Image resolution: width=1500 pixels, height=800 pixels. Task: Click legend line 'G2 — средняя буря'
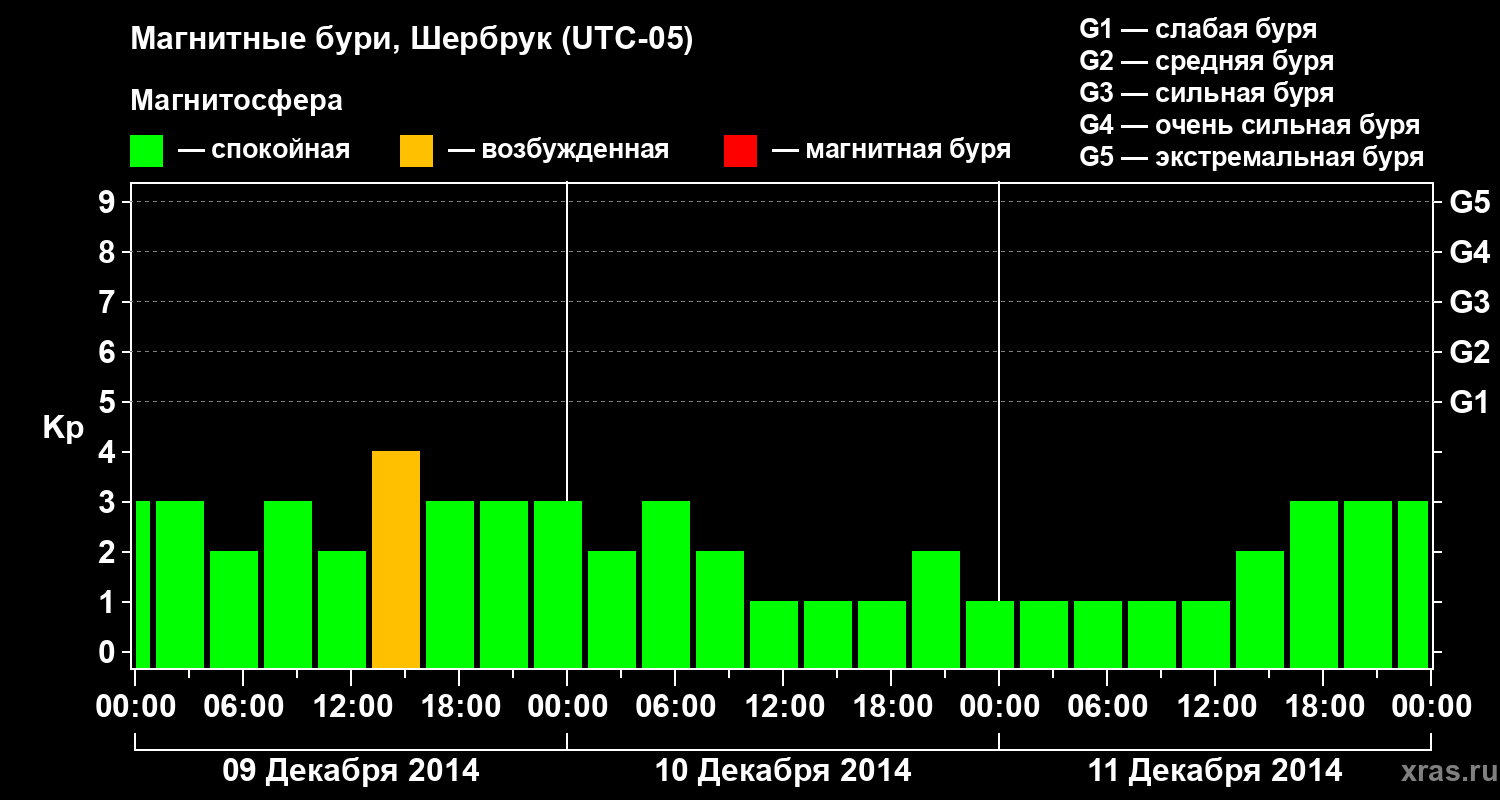pyautogui.click(x=1207, y=60)
